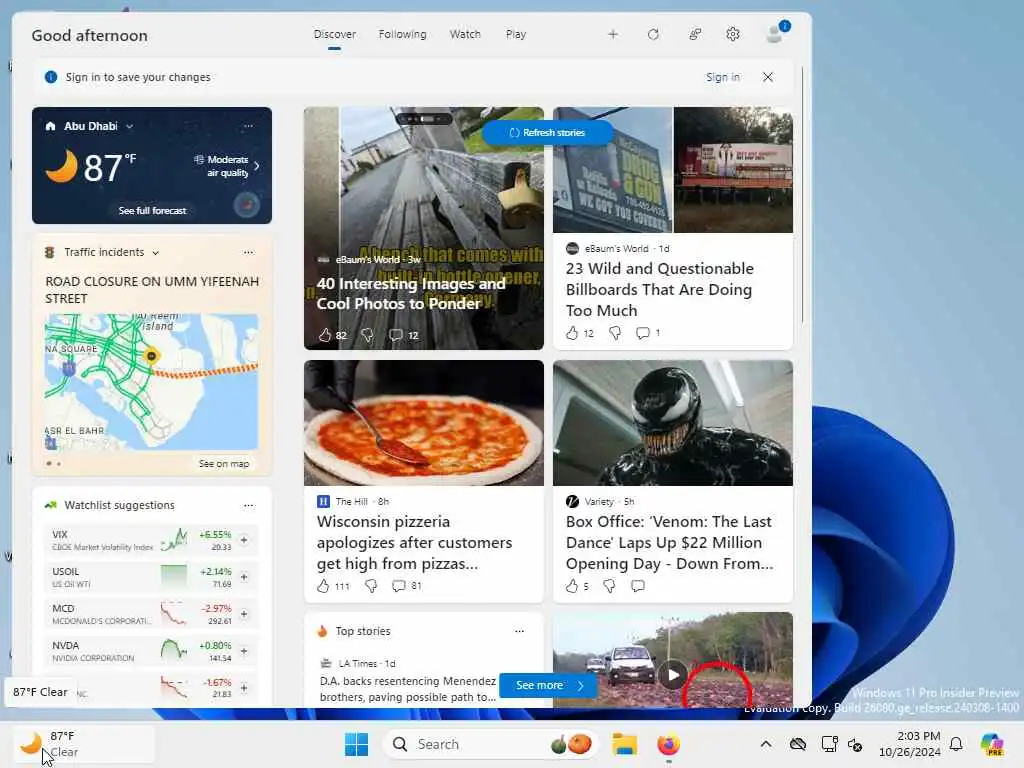Open File Explorer from taskbar
Viewport: 1024px width, 768px height.
[624, 744]
